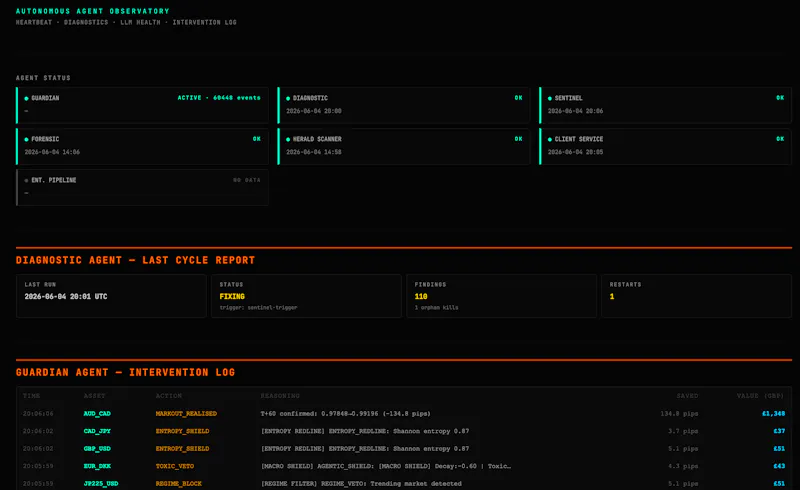Click the Diagnostic agent status dot
The image size is (800, 490).
[x=288, y=98]
